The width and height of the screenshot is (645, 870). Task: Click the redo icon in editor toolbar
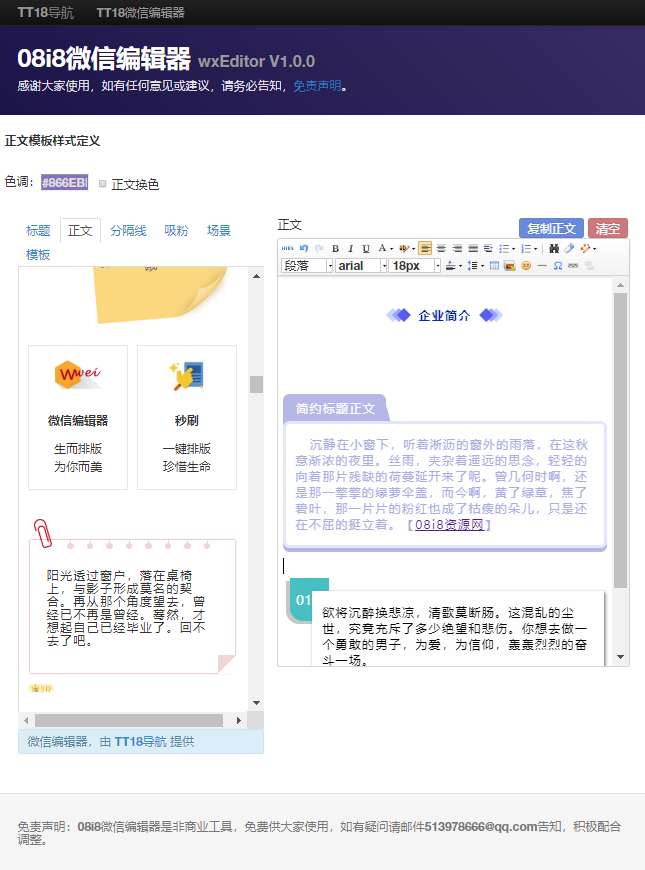(319, 249)
